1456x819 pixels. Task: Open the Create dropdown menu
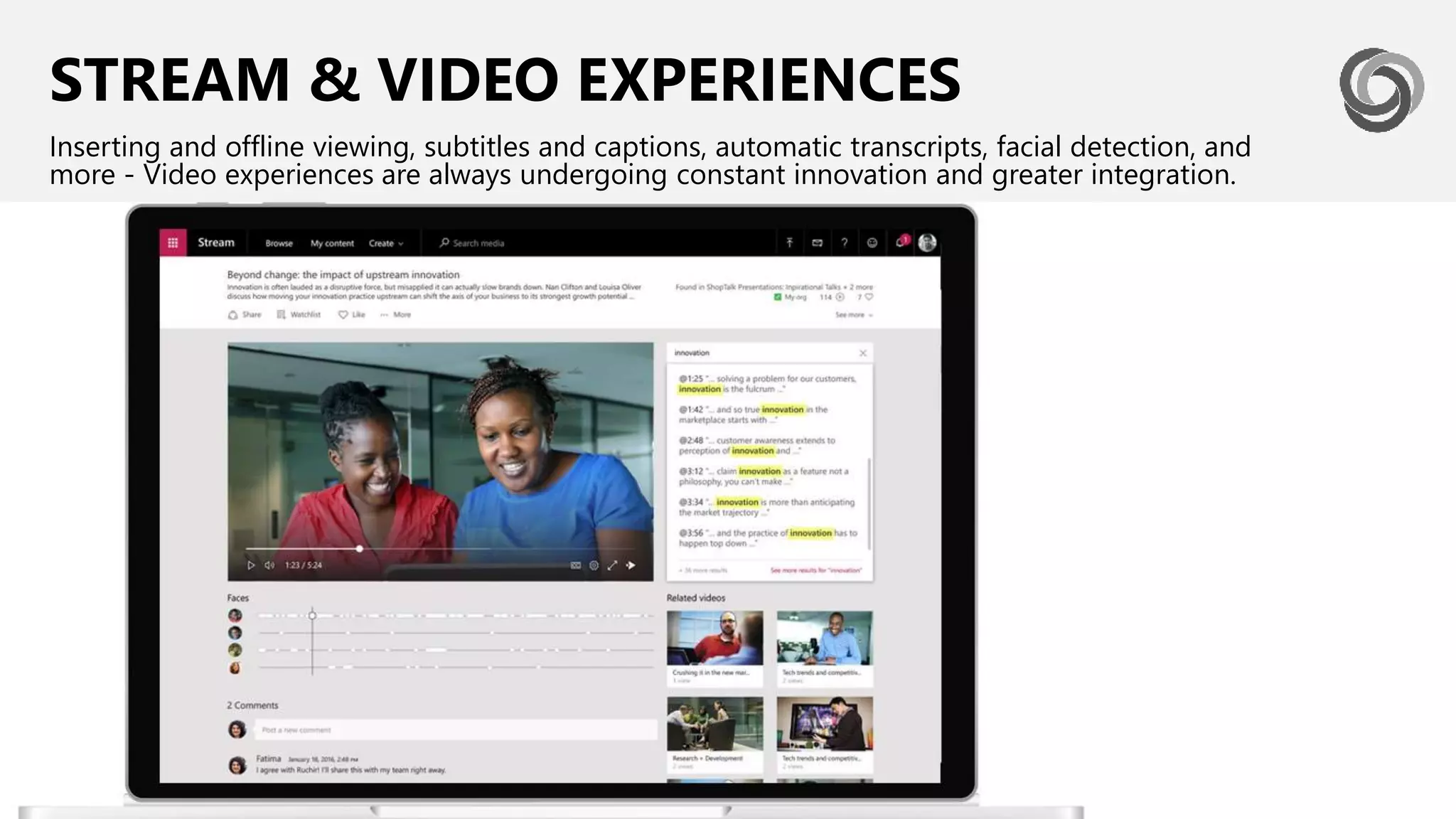click(386, 243)
